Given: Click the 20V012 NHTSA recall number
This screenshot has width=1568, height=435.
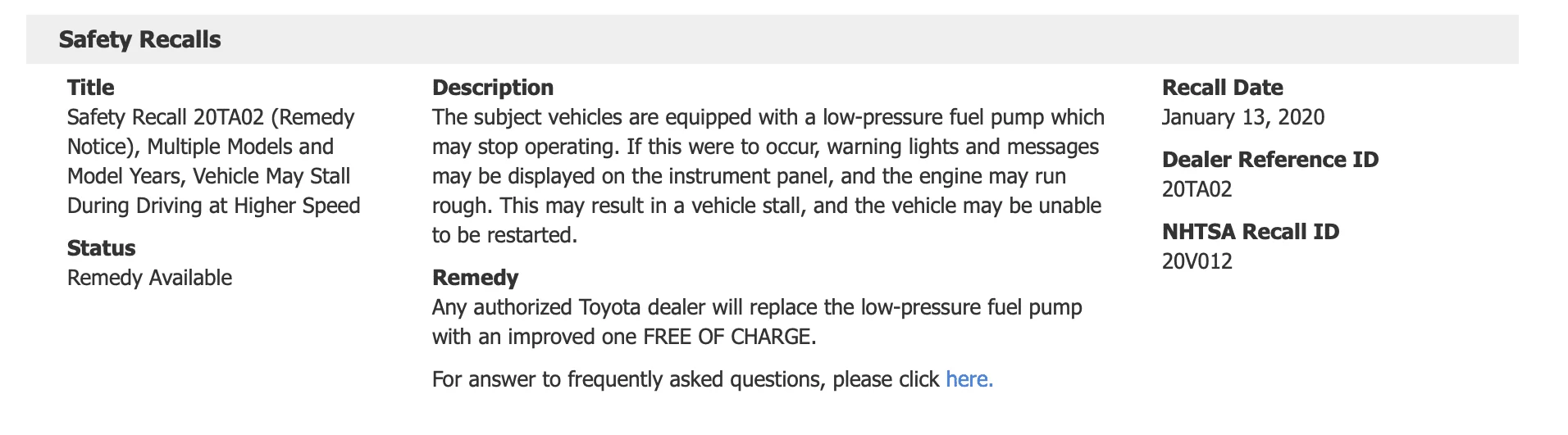Looking at the screenshot, I should pos(1197,261).
